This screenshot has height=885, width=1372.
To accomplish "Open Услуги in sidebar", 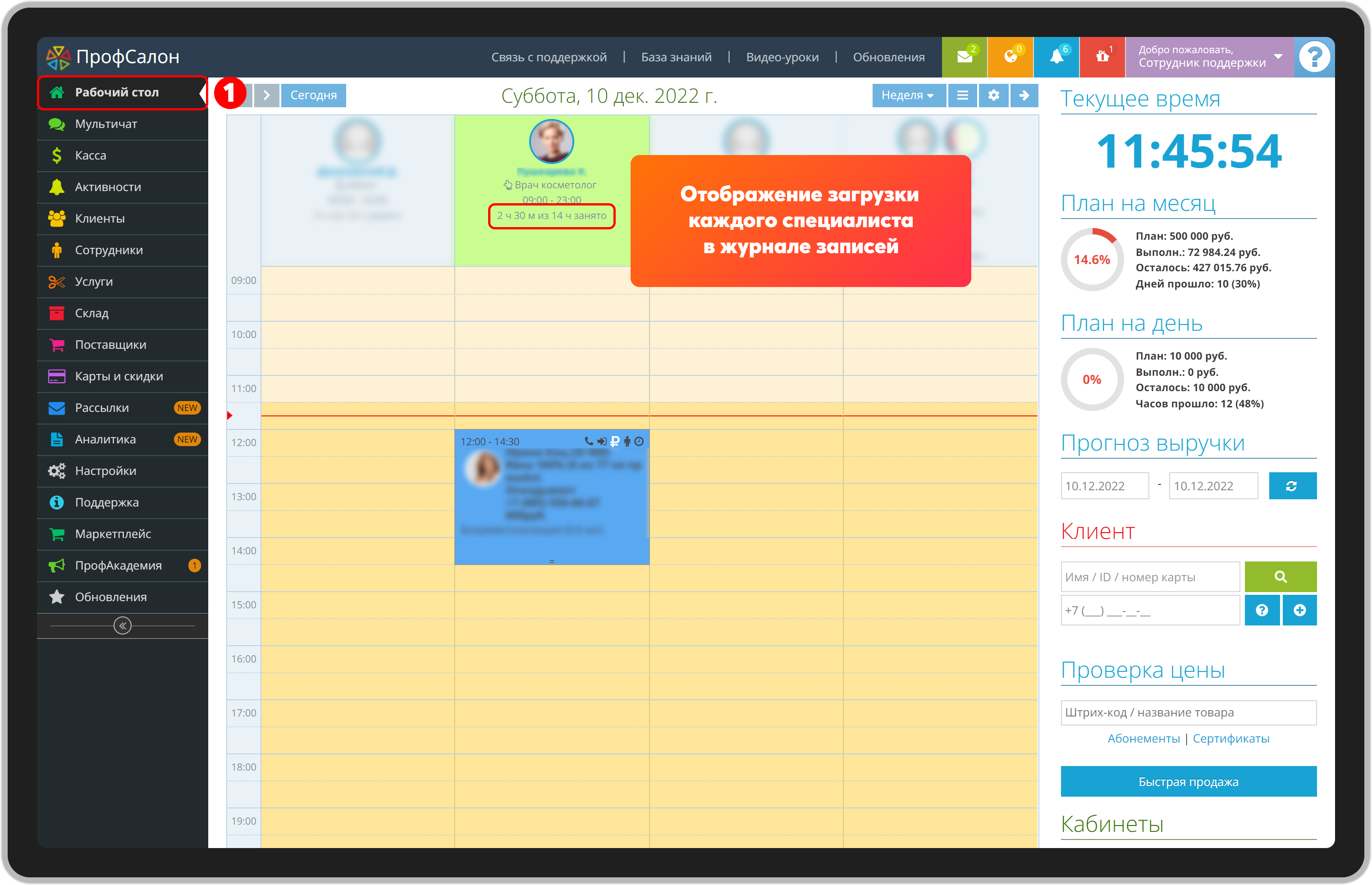I will [123, 282].
